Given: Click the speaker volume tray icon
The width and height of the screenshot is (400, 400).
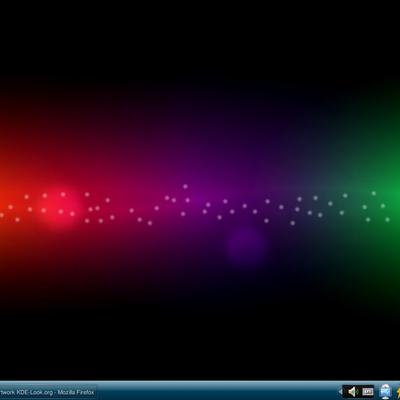Looking at the screenshot, I should (352, 392).
